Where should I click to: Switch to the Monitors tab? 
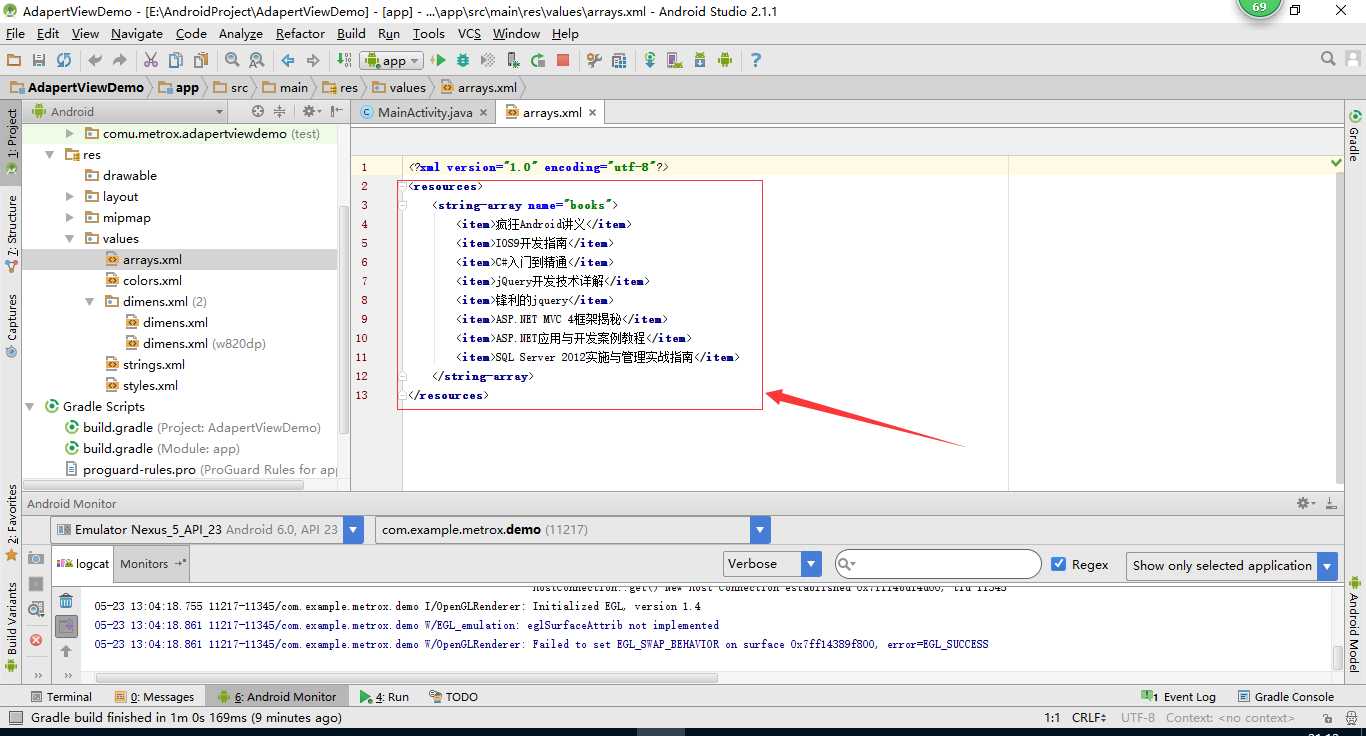click(151, 564)
